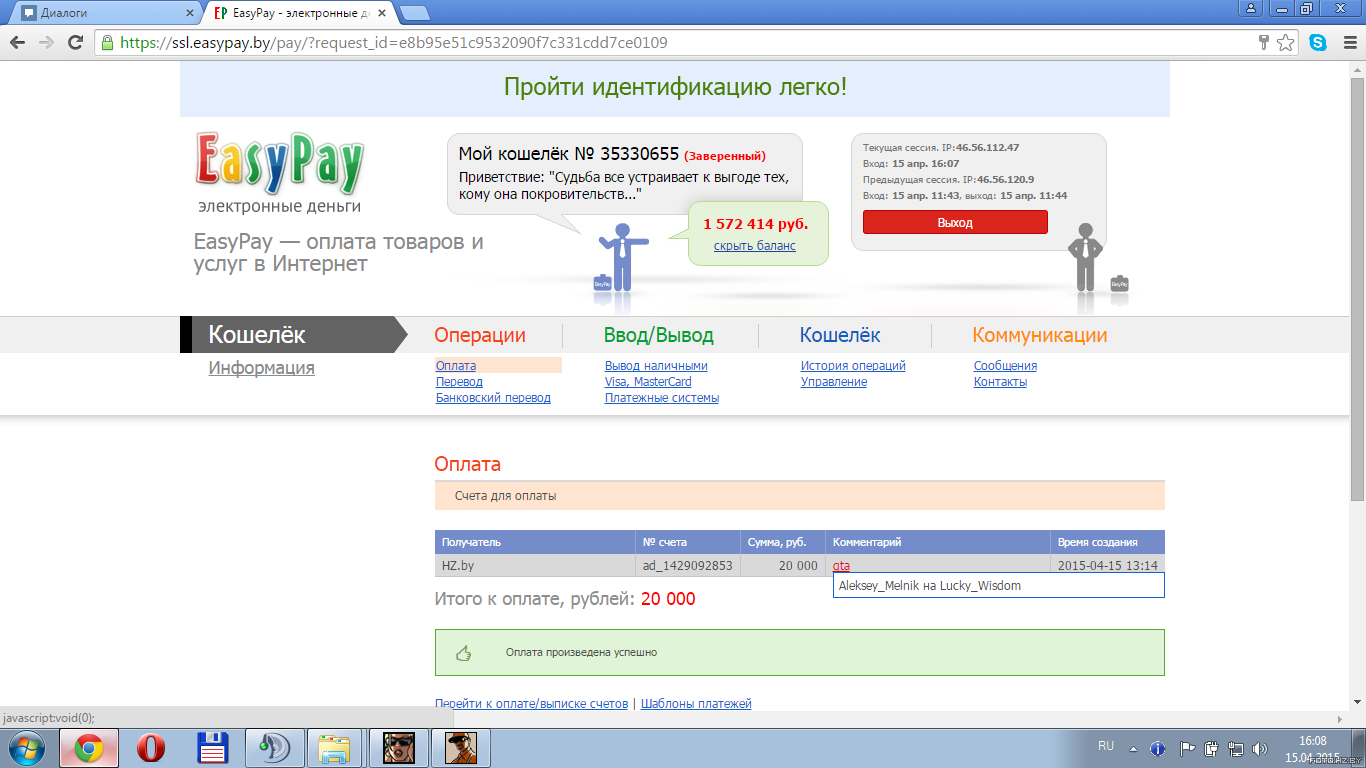Open the Управление link
The height and width of the screenshot is (768, 1366).
(x=834, y=382)
